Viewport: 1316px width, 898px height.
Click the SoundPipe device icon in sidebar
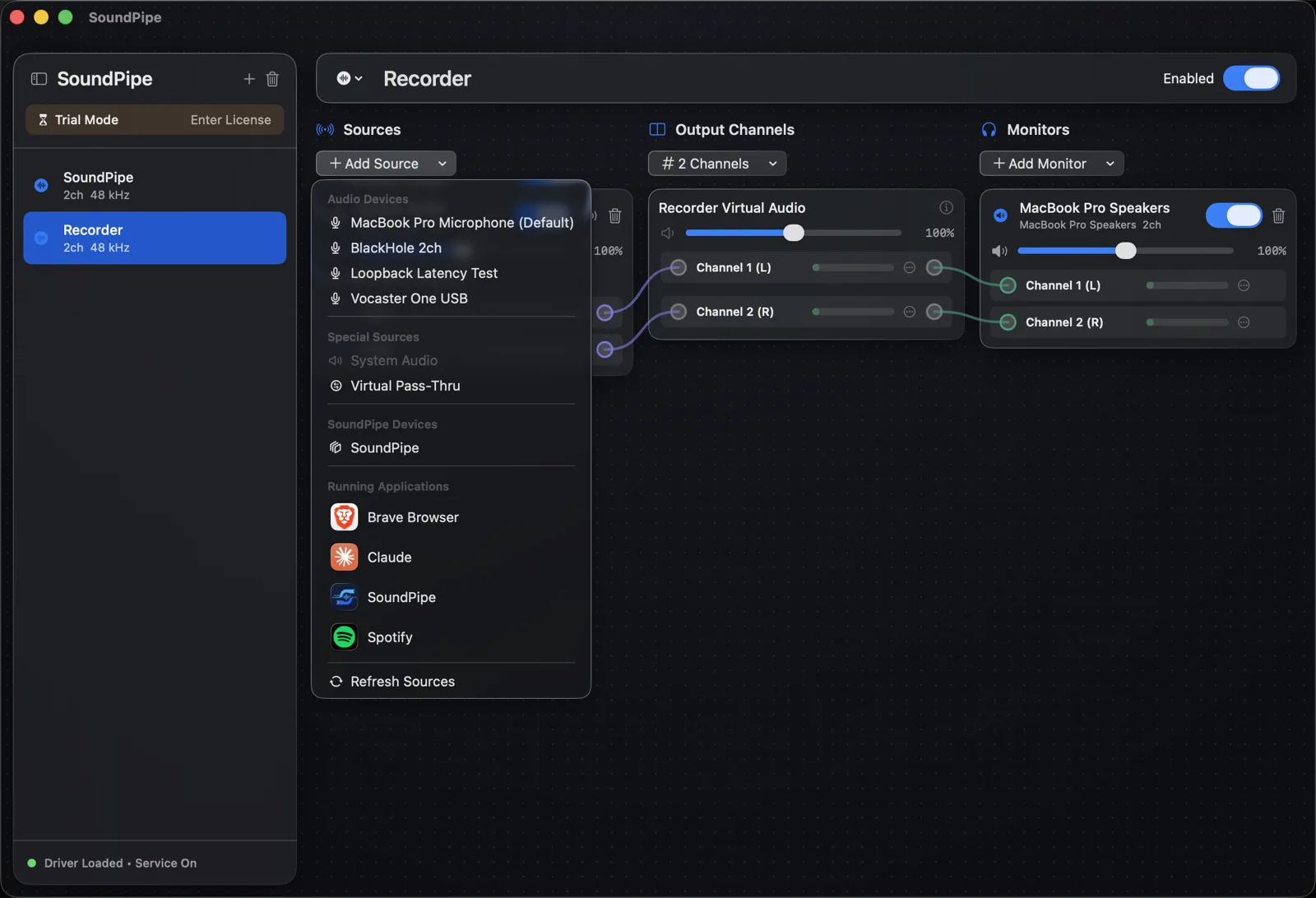(x=41, y=185)
